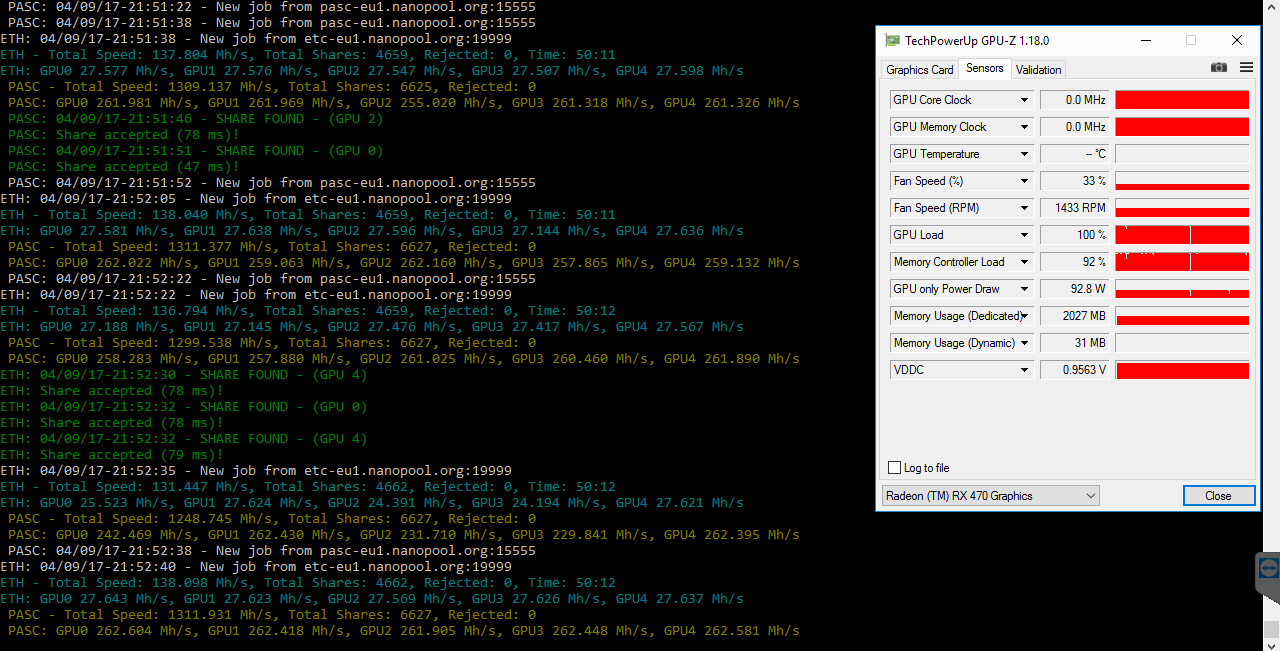Screen dimensions: 1280x651
Task: Expand the Fan Speed (RPM) dropdown
Action: click(1024, 208)
